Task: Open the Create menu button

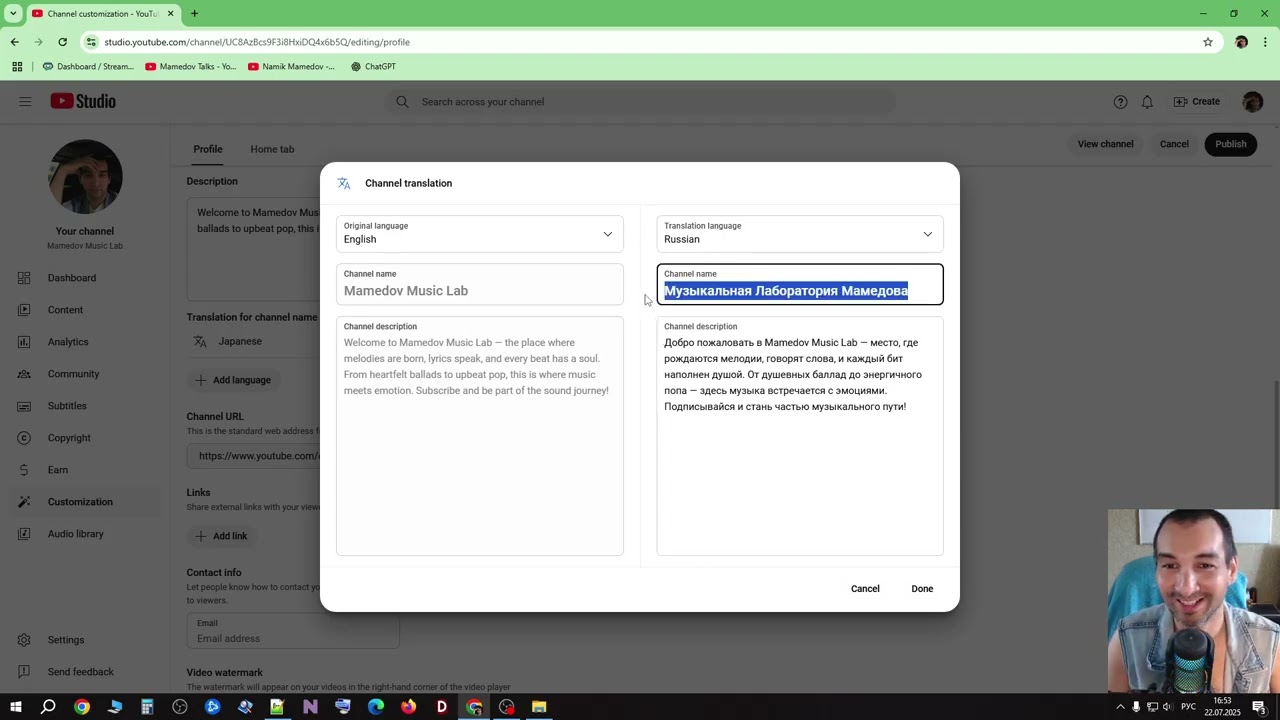Action: (1197, 102)
